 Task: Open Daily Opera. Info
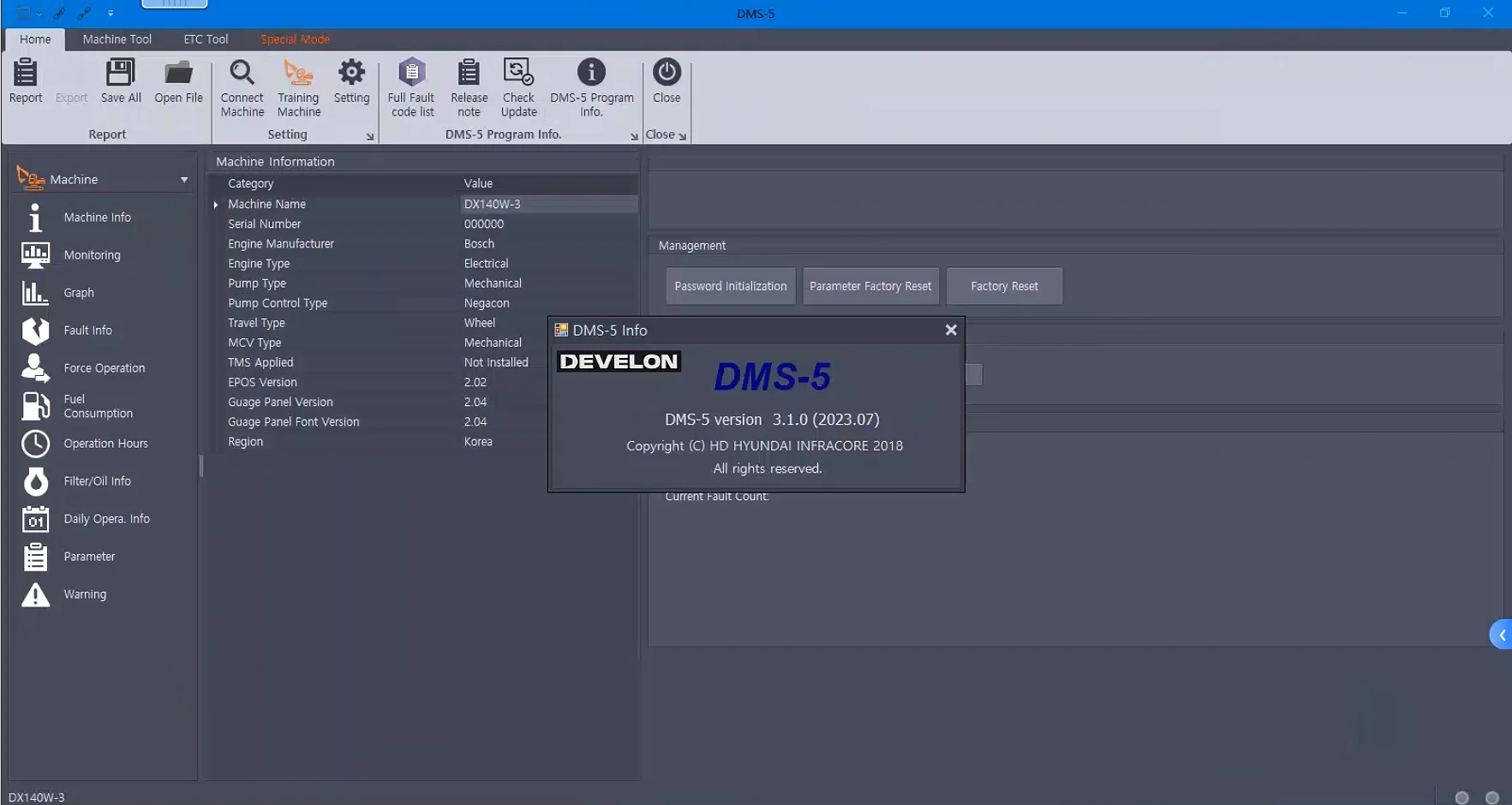point(106,519)
